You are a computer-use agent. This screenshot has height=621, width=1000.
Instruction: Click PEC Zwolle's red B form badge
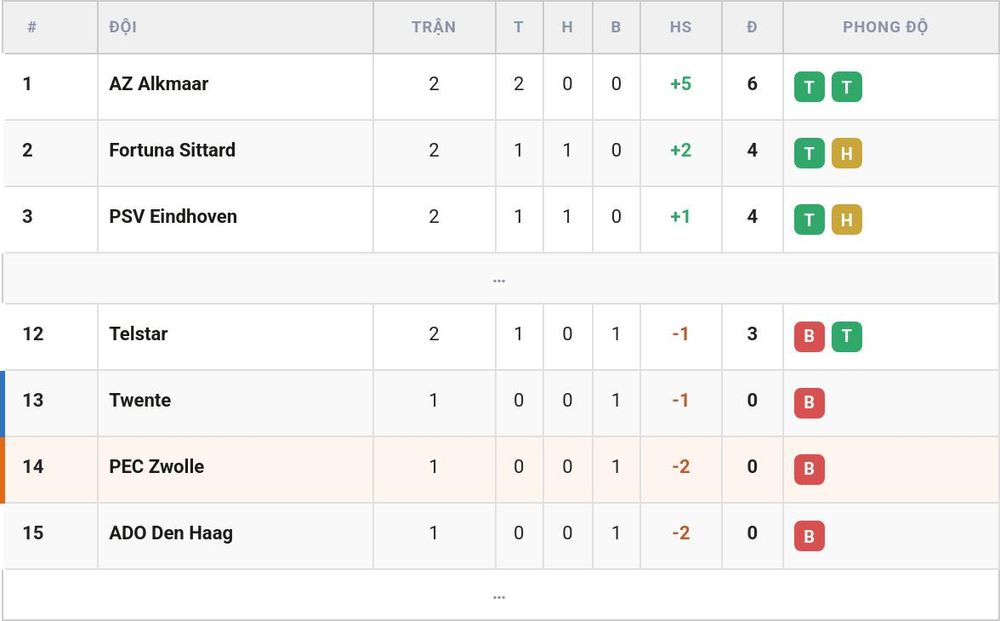click(809, 469)
